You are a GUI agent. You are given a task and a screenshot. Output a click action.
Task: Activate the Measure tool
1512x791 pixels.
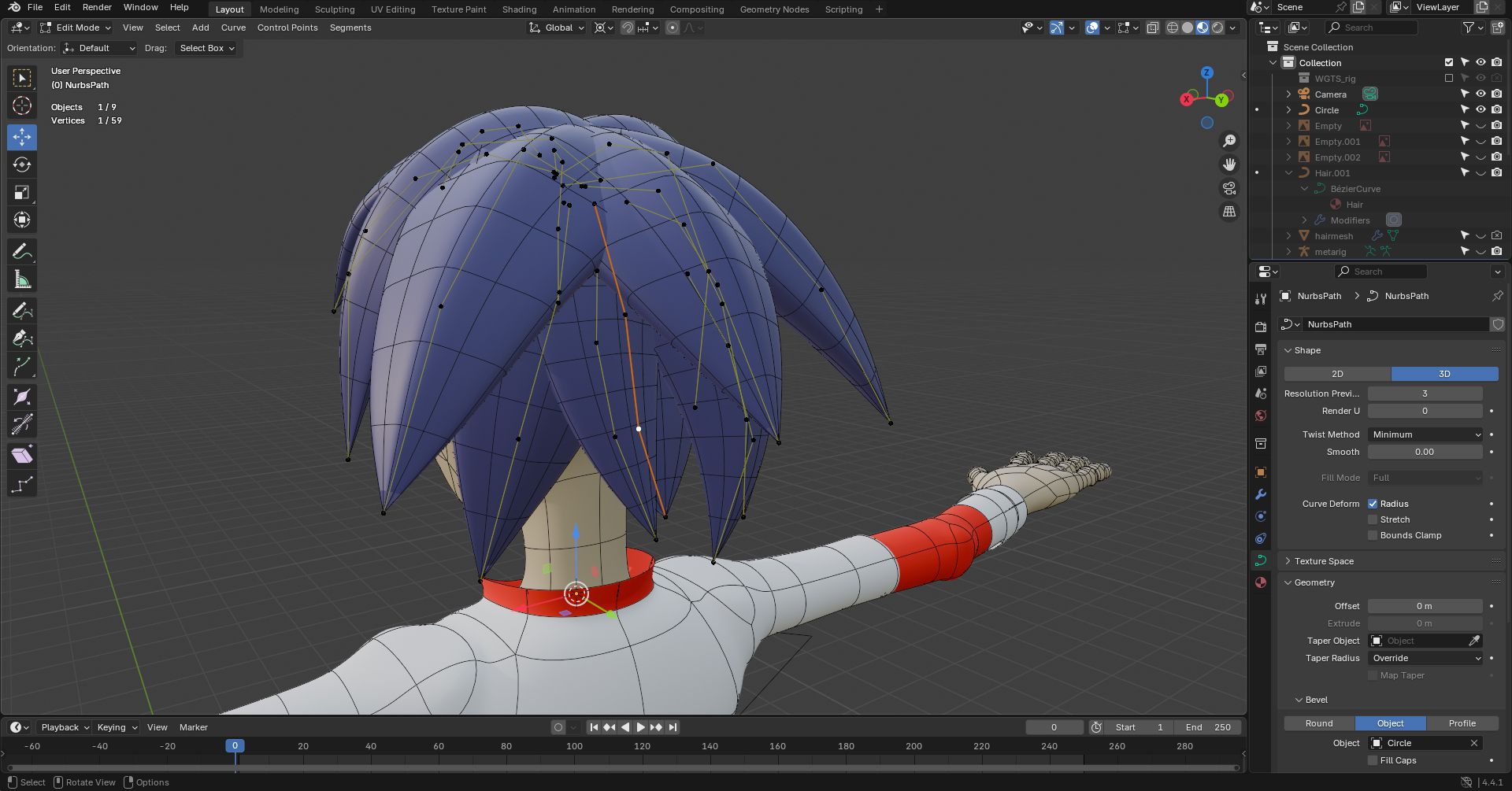point(22,280)
